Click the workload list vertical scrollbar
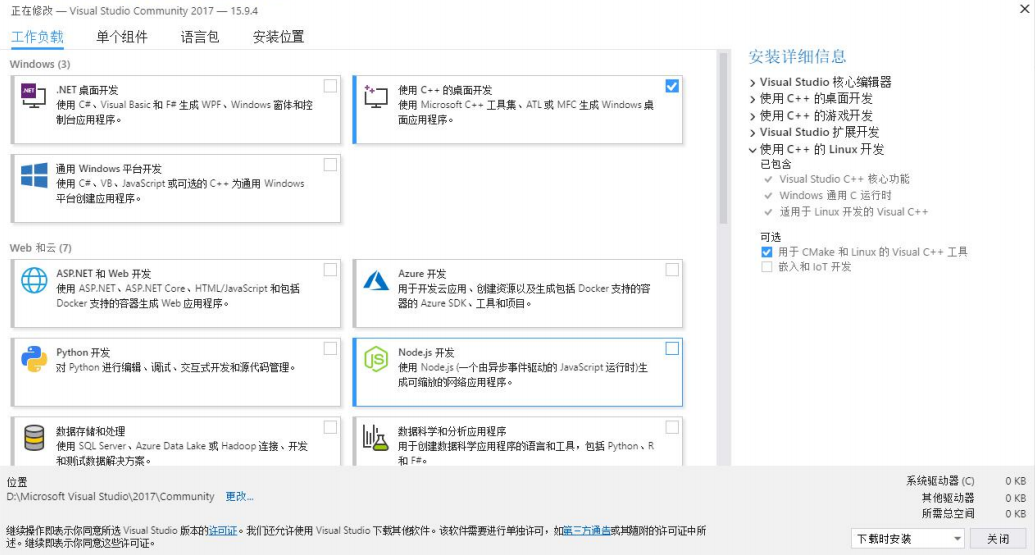Image resolution: width=1035 pixels, height=555 pixels. [x=723, y=139]
